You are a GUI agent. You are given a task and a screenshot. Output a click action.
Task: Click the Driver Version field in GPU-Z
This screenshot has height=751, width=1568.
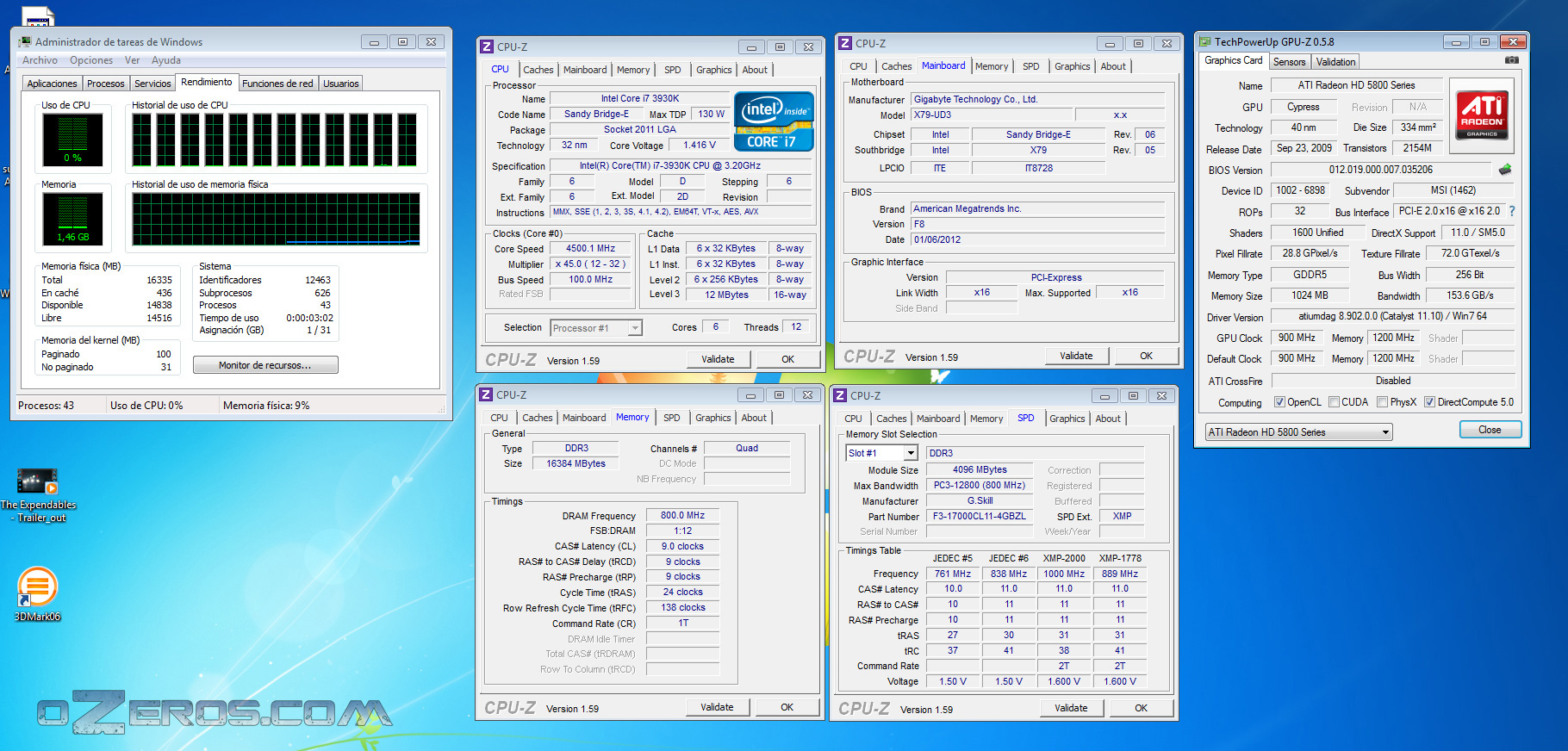(x=1392, y=316)
